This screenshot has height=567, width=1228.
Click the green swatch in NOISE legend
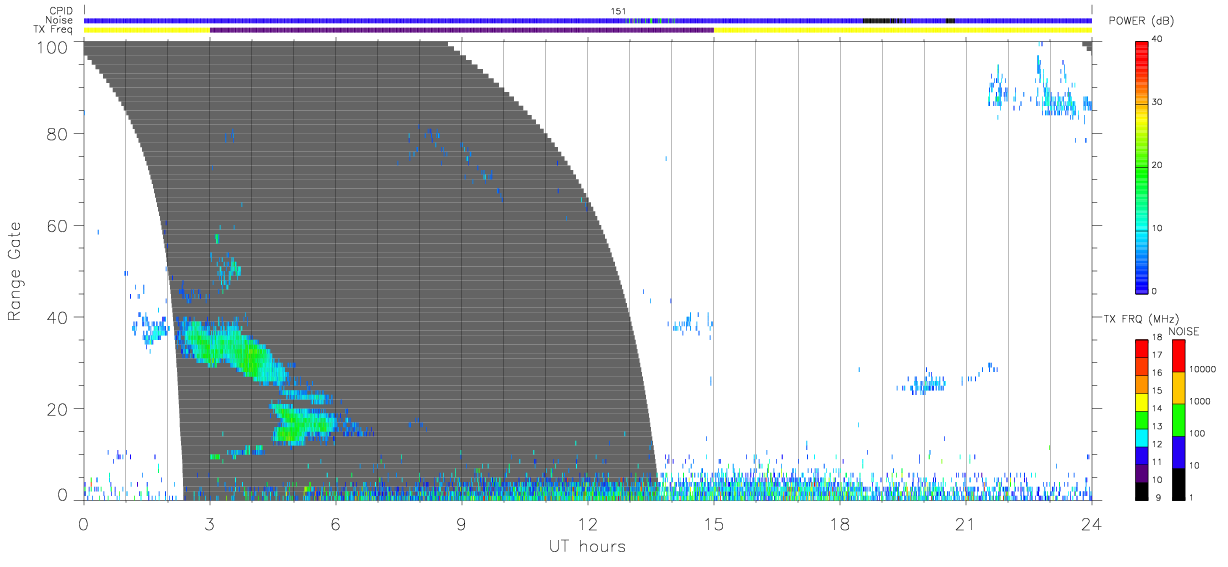click(1178, 419)
